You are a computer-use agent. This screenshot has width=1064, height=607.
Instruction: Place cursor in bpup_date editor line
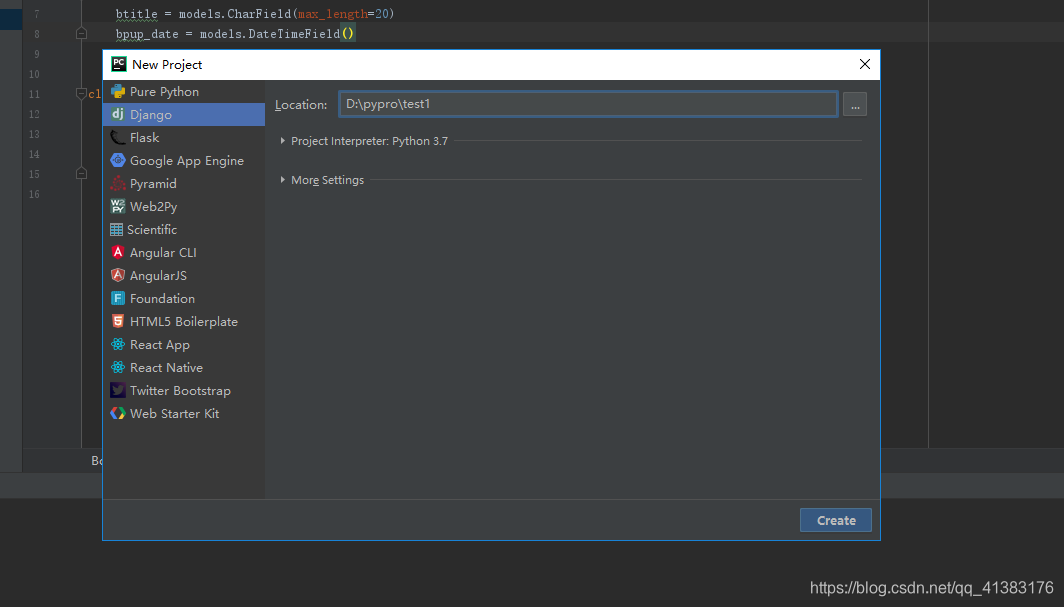pos(235,33)
